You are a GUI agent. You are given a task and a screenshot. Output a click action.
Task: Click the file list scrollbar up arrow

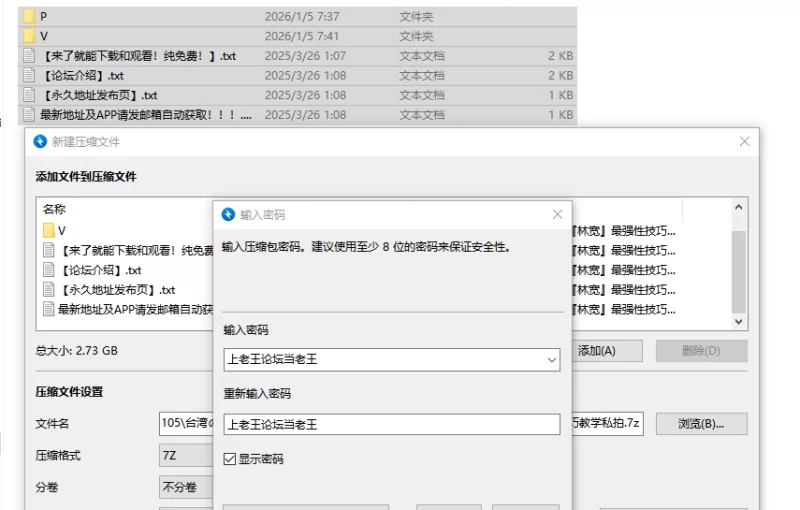coord(738,207)
